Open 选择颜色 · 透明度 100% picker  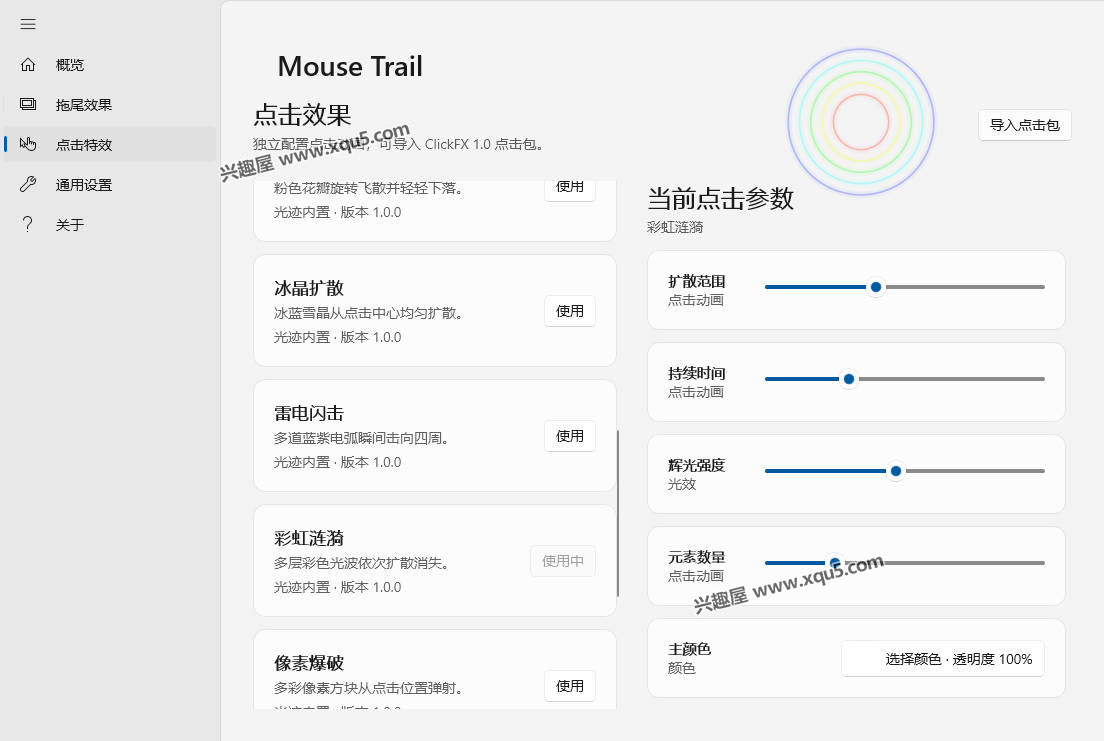pyautogui.click(x=943, y=659)
